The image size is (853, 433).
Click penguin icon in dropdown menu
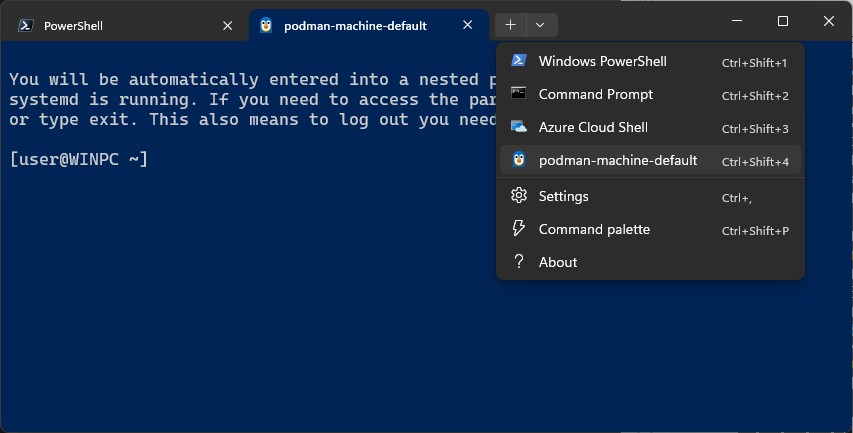tap(519, 159)
